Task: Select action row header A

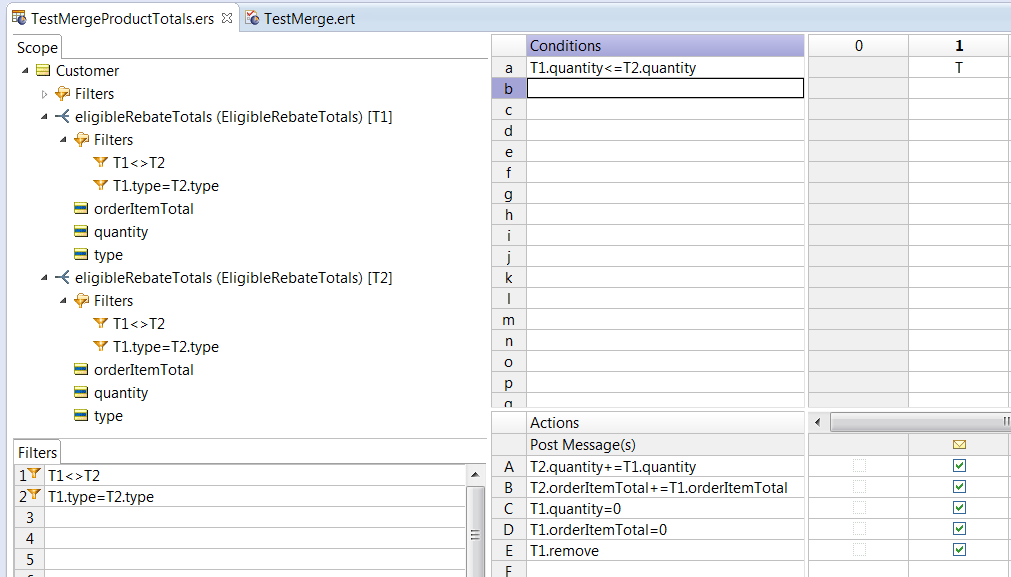Action: [509, 466]
